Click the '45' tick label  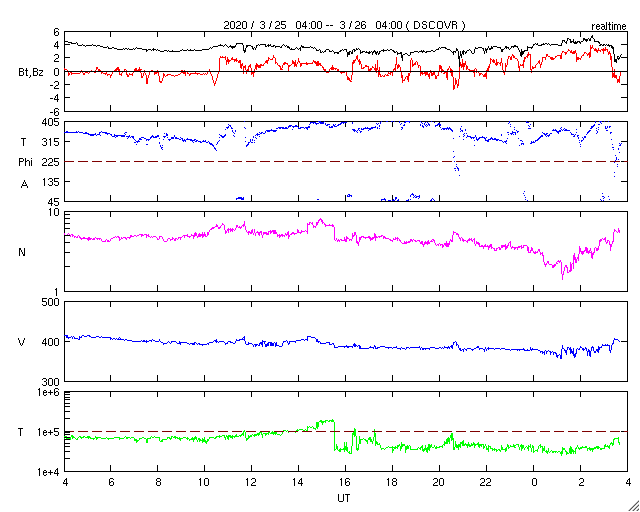[55, 202]
